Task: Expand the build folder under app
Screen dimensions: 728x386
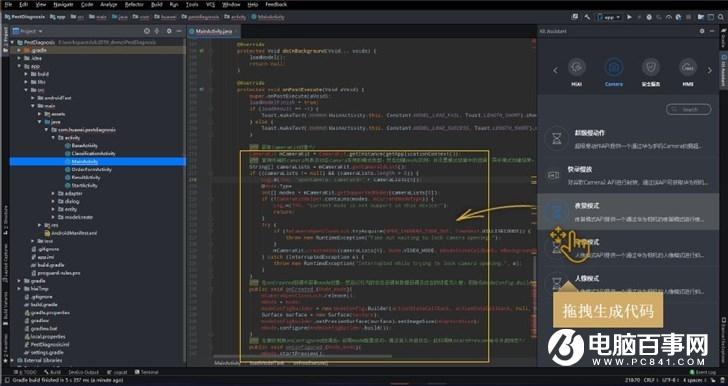Action: click(26, 74)
